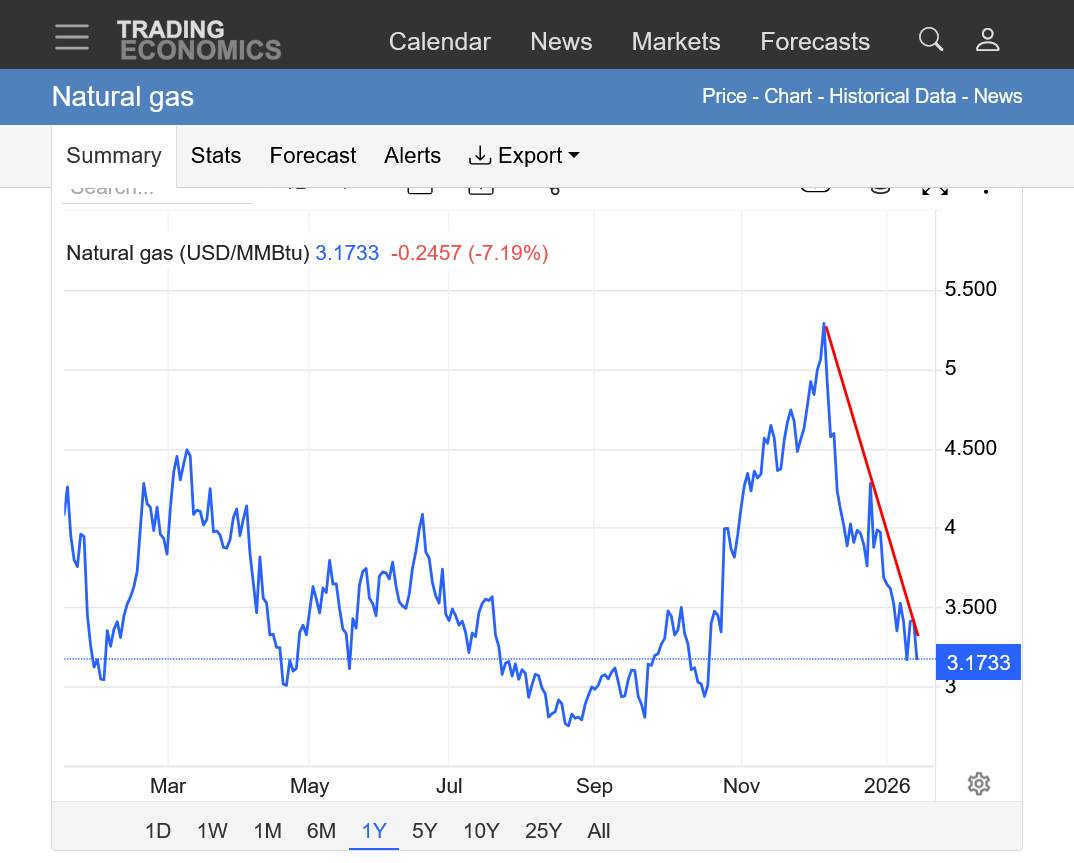Select the Summary tab
The height and width of the screenshot is (863, 1074).
114,156
